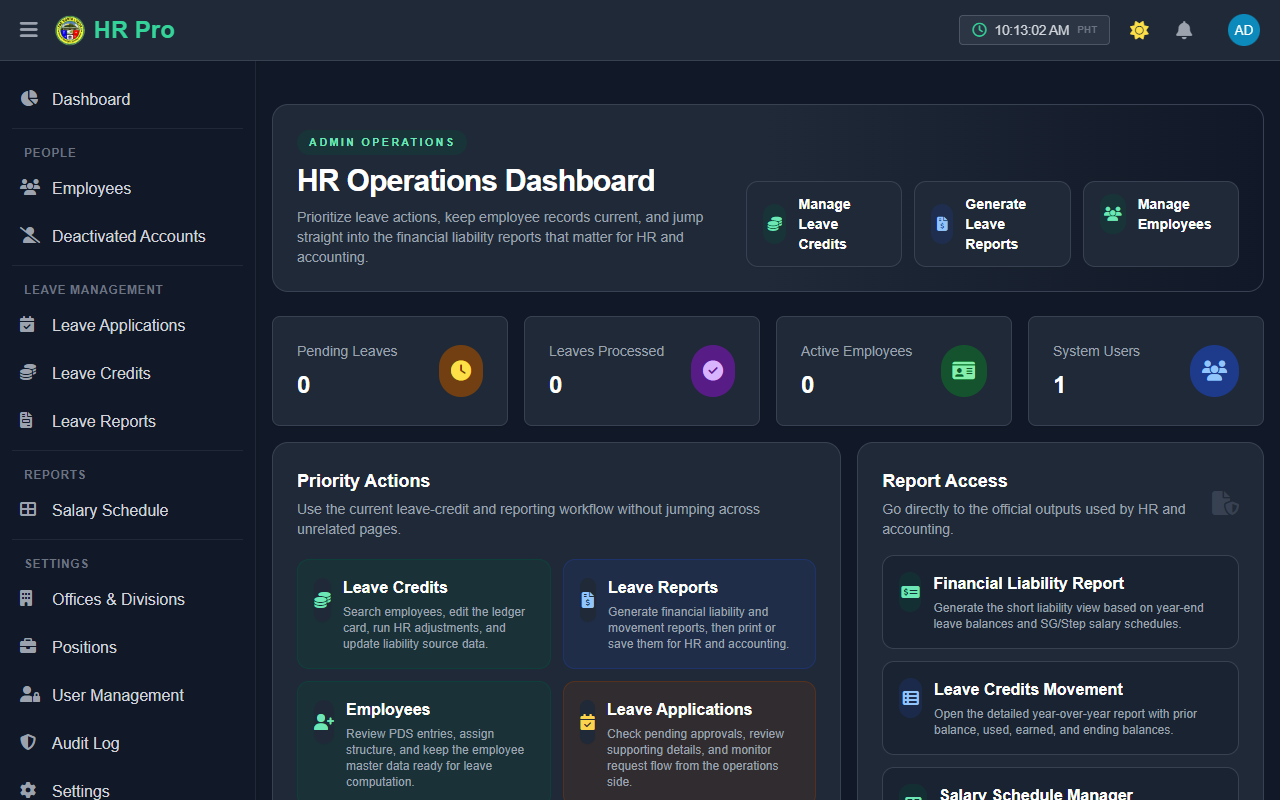Open the notifications bell
The height and width of the screenshot is (800, 1280).
(1184, 30)
